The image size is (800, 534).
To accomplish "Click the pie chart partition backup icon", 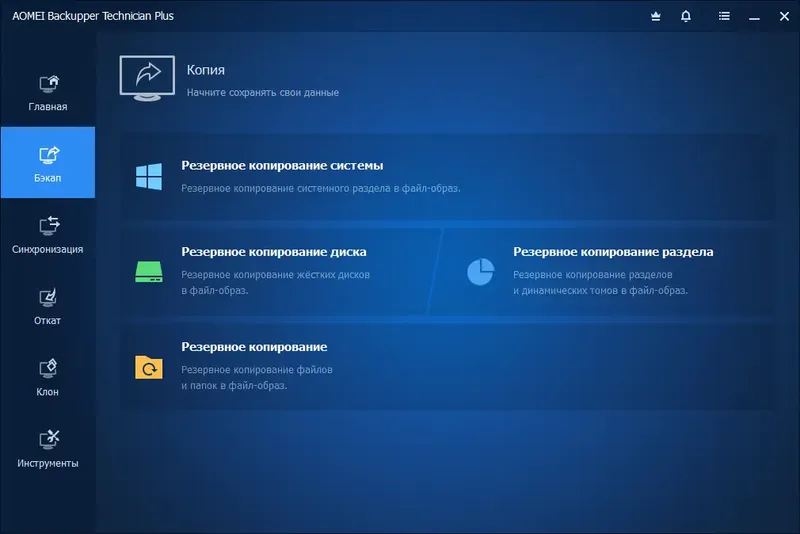I will [481, 271].
